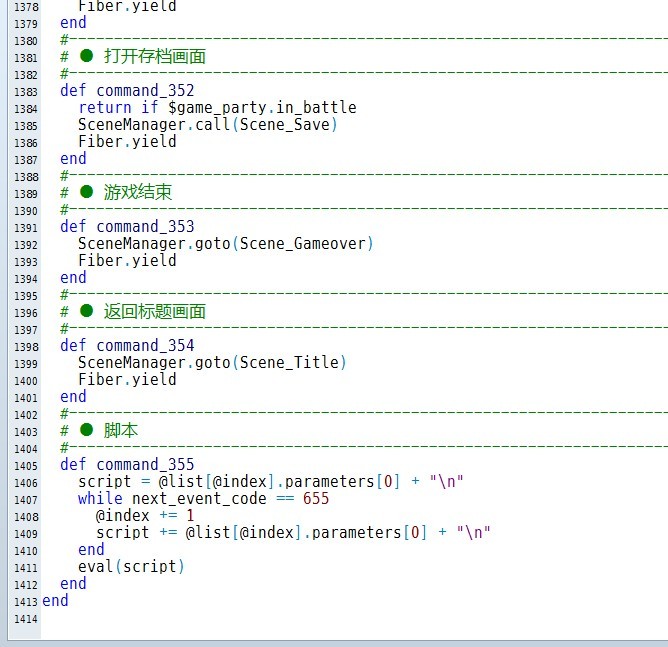Click line number 1414 in gutter

tap(26, 619)
